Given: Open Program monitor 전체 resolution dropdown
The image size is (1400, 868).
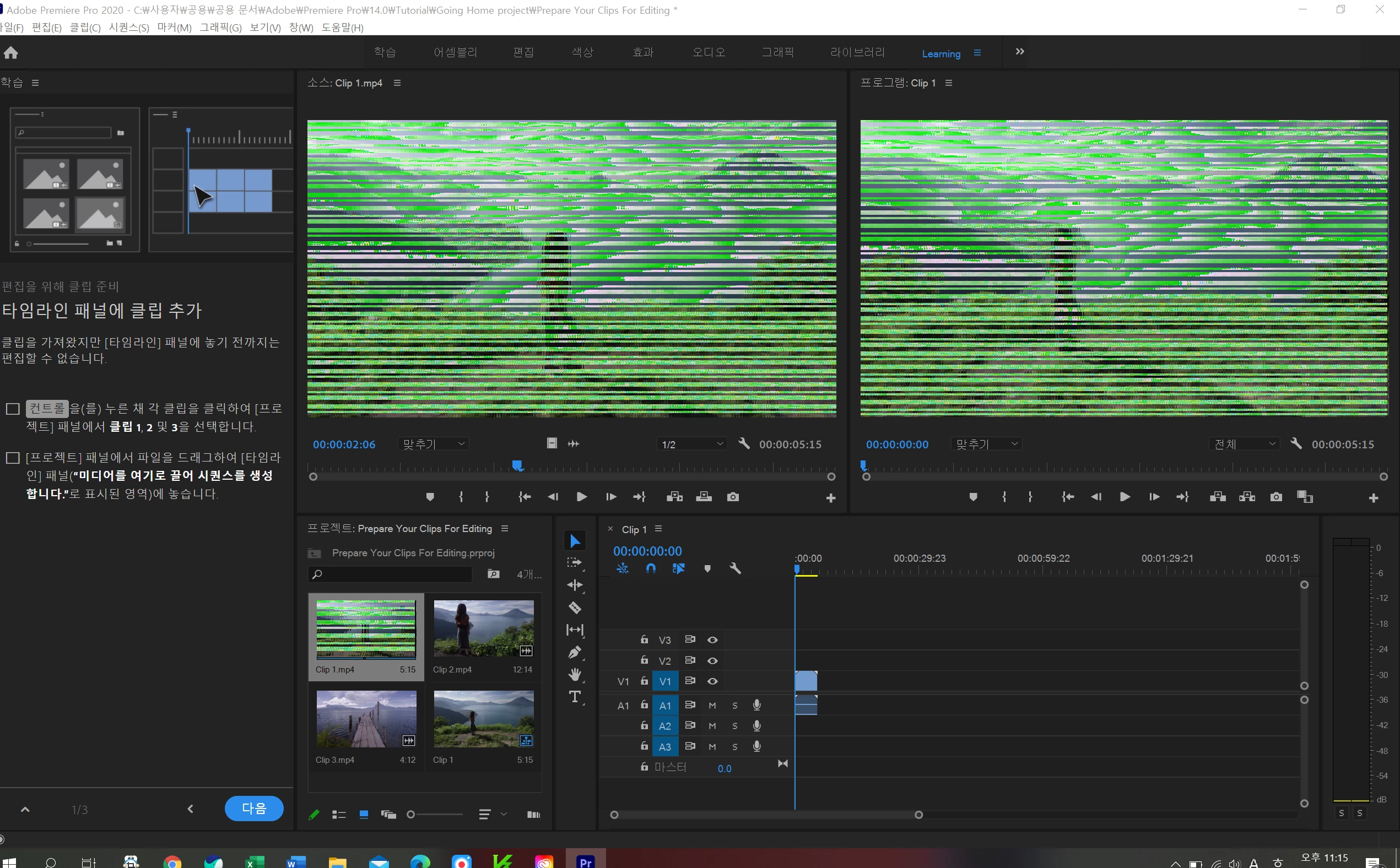Looking at the screenshot, I should [1244, 444].
